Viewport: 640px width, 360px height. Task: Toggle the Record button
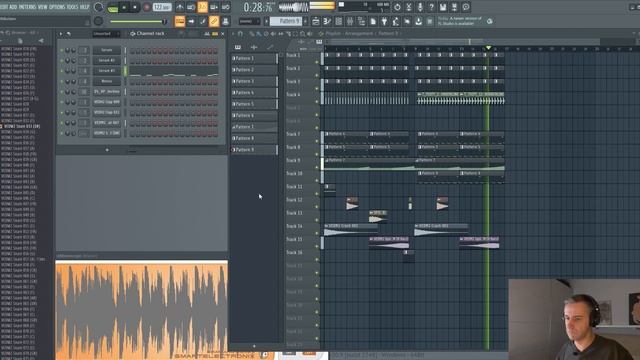[147, 7]
